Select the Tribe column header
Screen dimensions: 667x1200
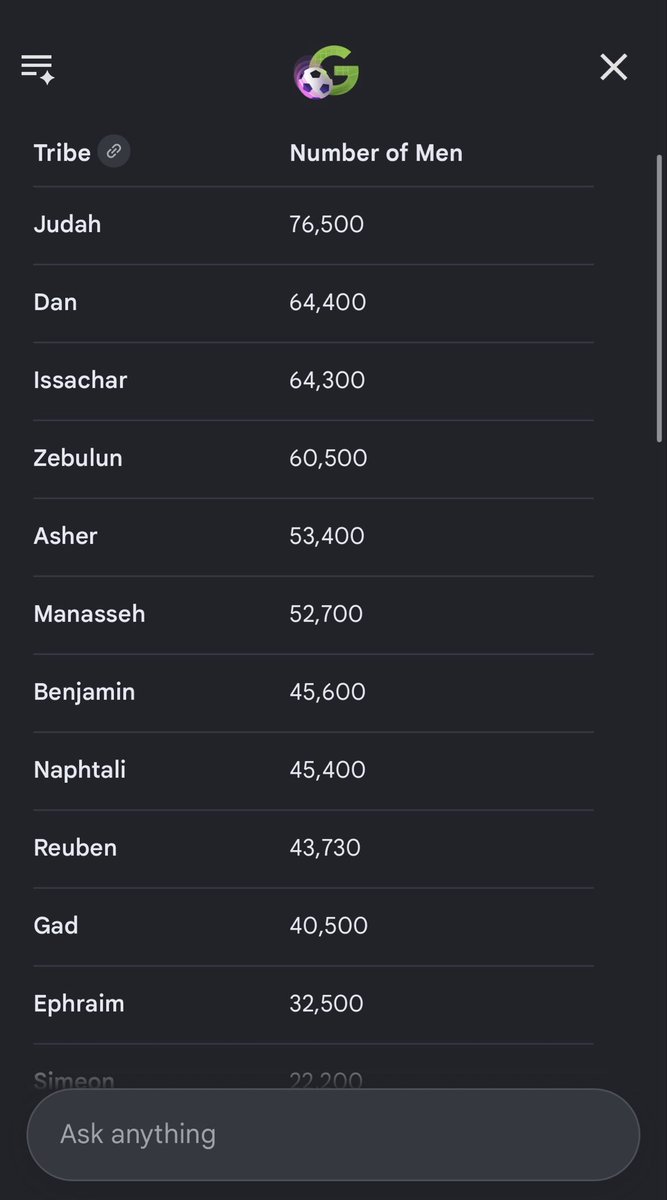coord(62,152)
